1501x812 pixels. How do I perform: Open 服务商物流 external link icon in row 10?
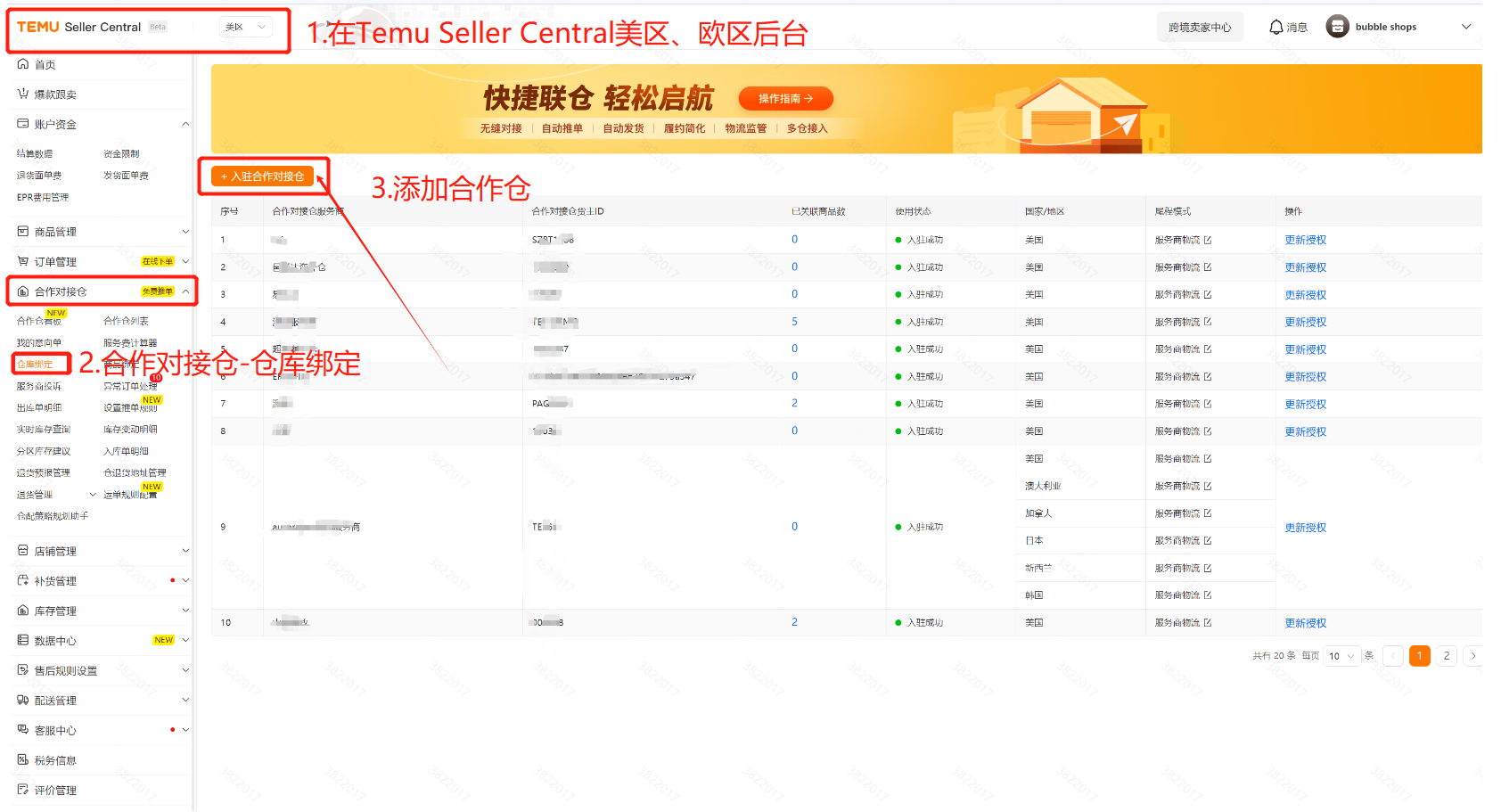1208,622
